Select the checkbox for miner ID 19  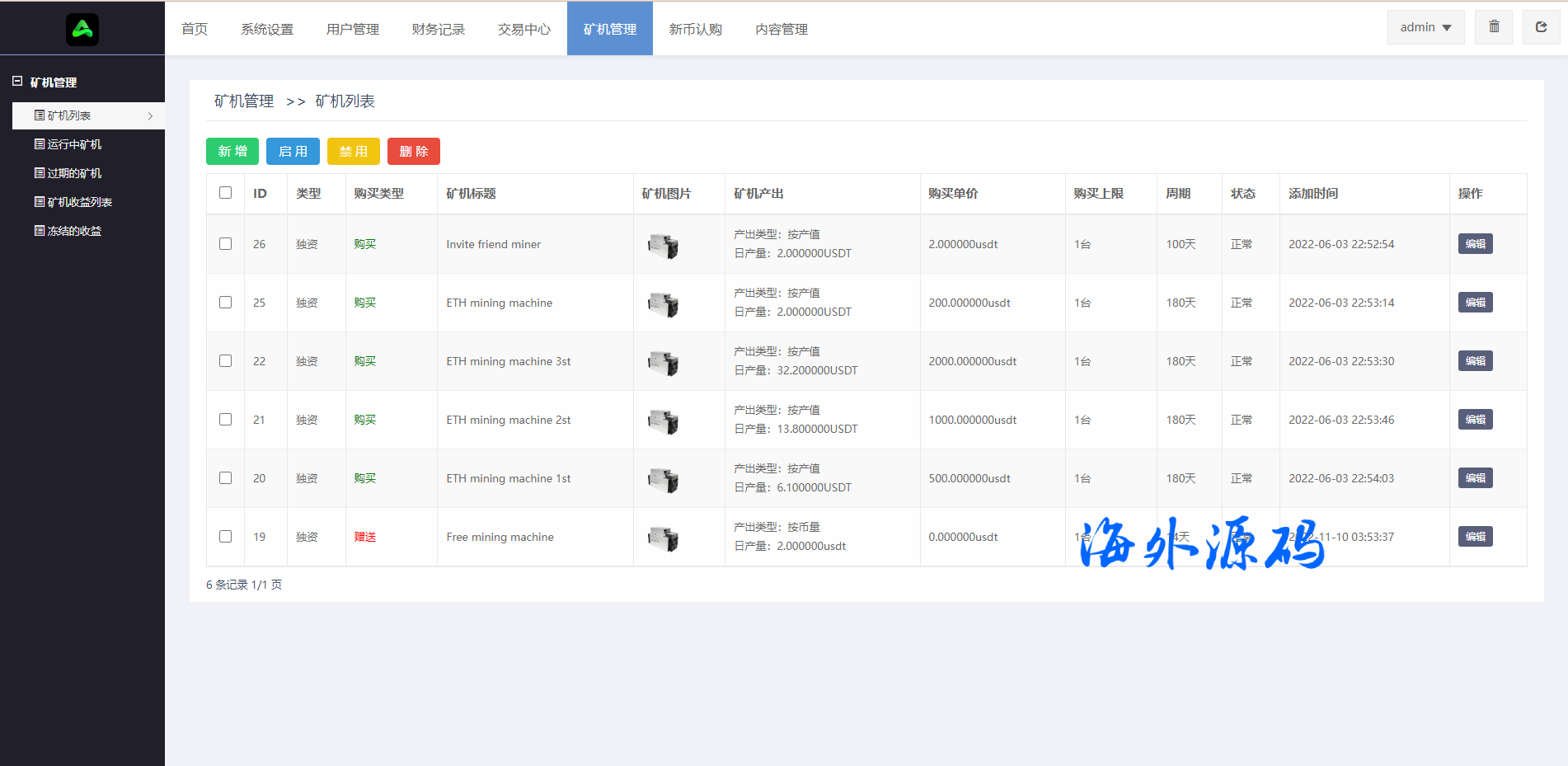point(225,537)
